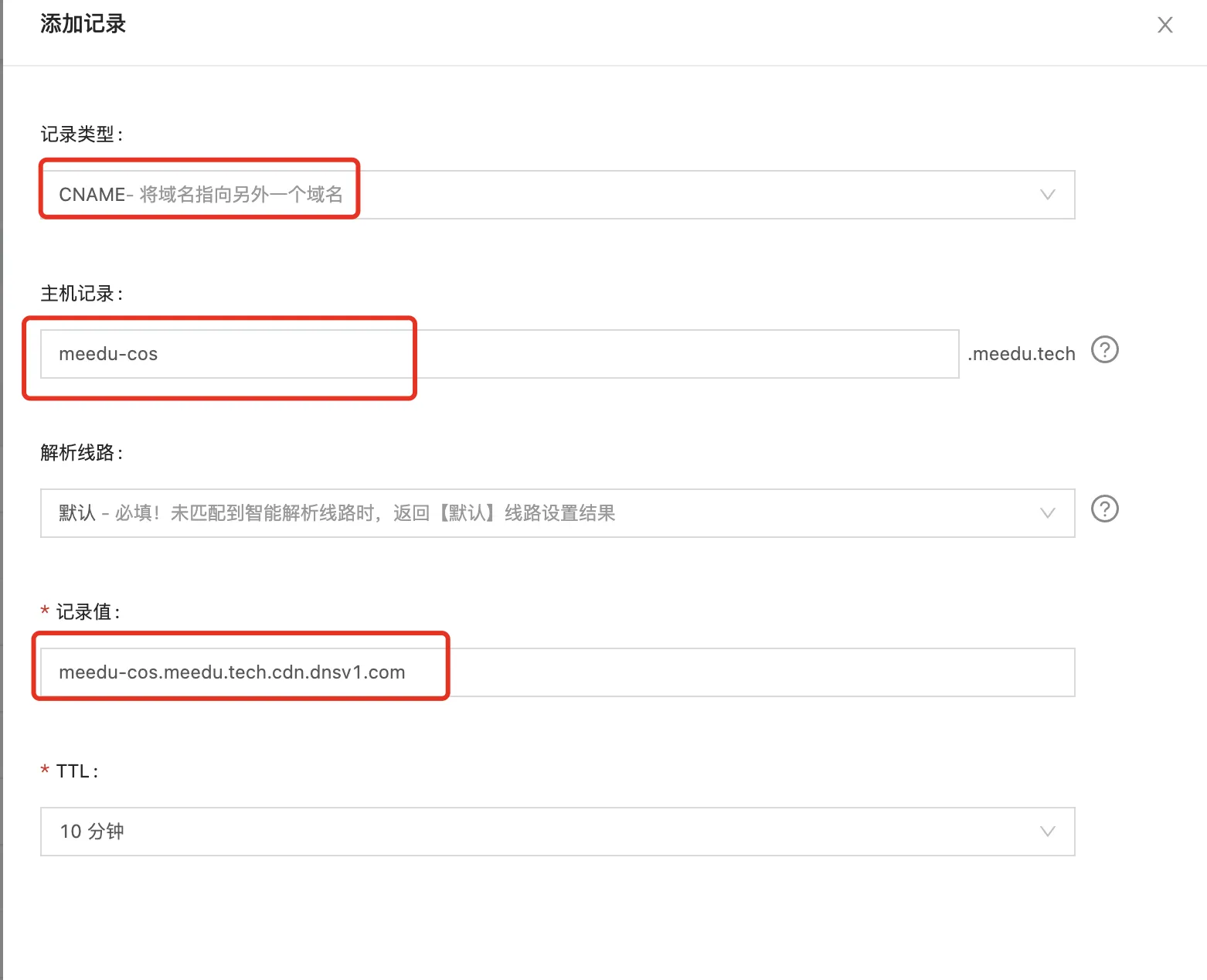Click the 主机记录 input containing meedu-cos
Screen dimensions: 1207x980
click(499, 354)
